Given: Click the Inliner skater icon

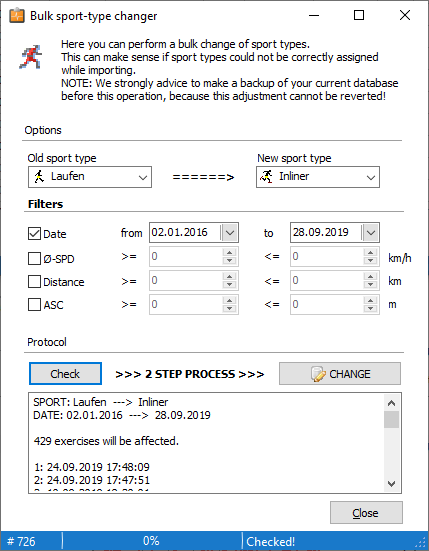Looking at the screenshot, I should pyautogui.click(x=266, y=176).
